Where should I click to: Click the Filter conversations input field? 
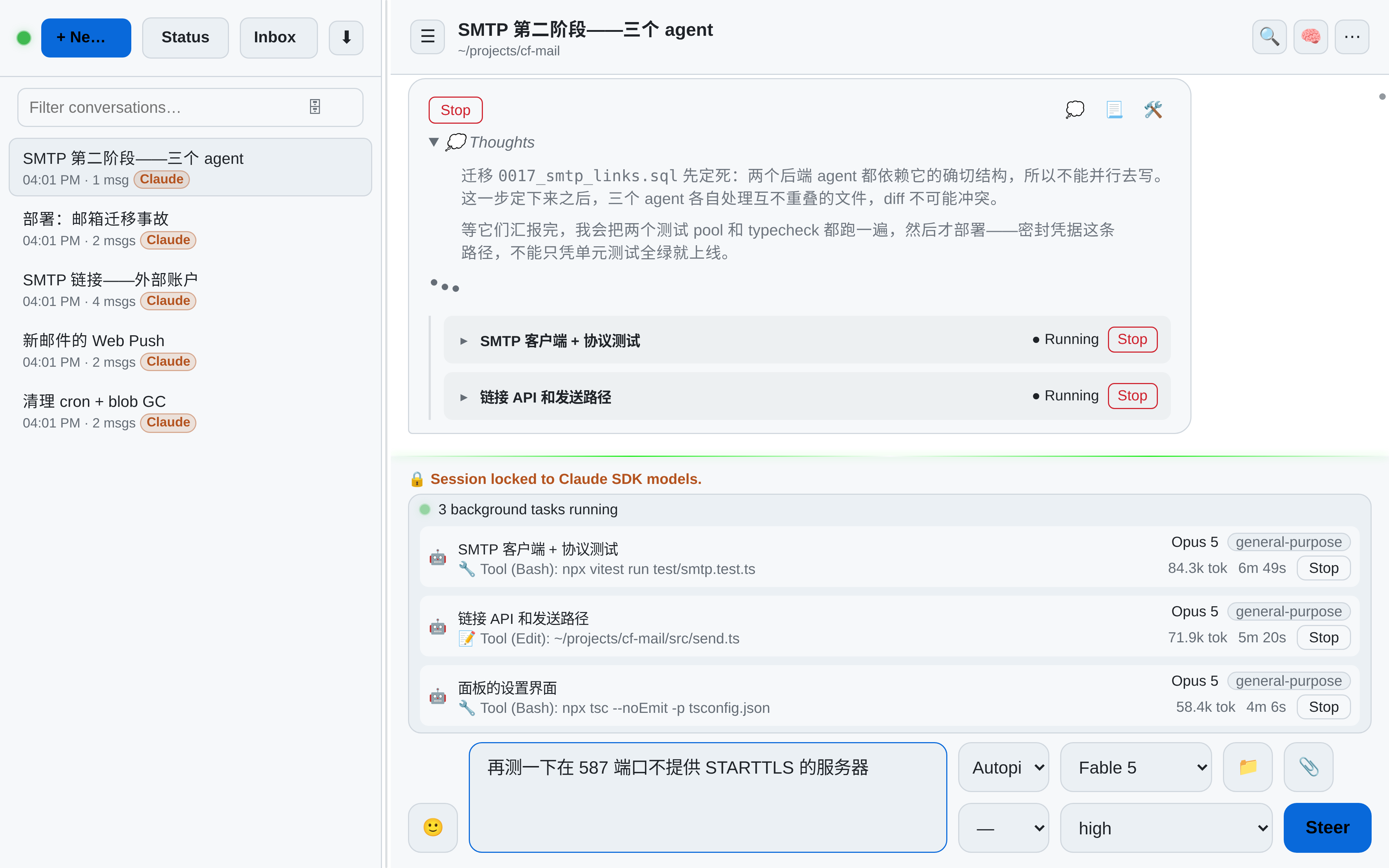191,107
